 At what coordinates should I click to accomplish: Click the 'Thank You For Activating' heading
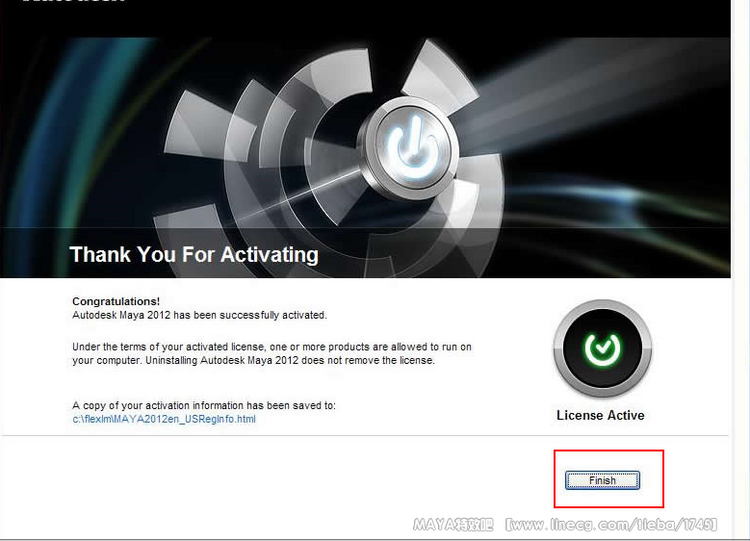(x=194, y=254)
